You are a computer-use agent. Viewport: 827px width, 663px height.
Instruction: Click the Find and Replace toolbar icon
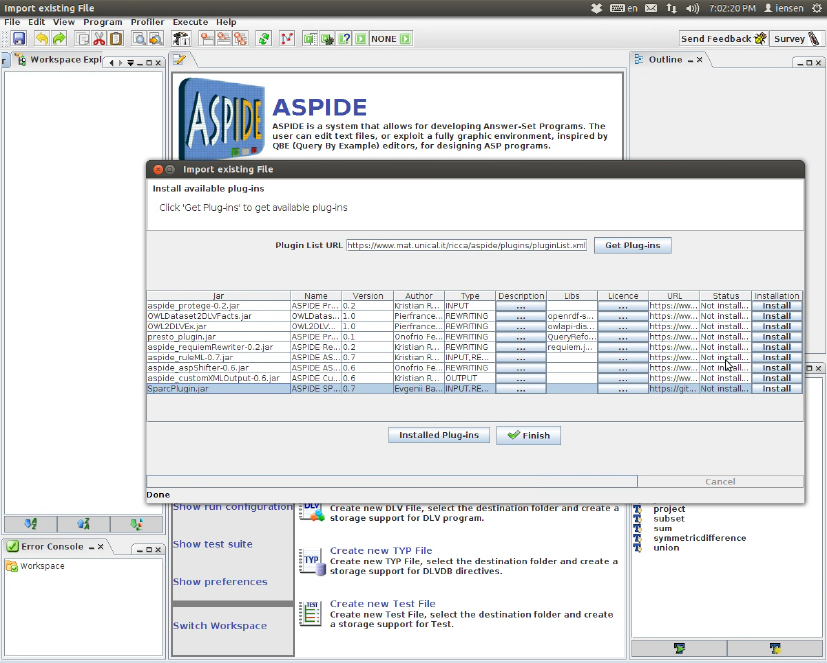[x=156, y=39]
